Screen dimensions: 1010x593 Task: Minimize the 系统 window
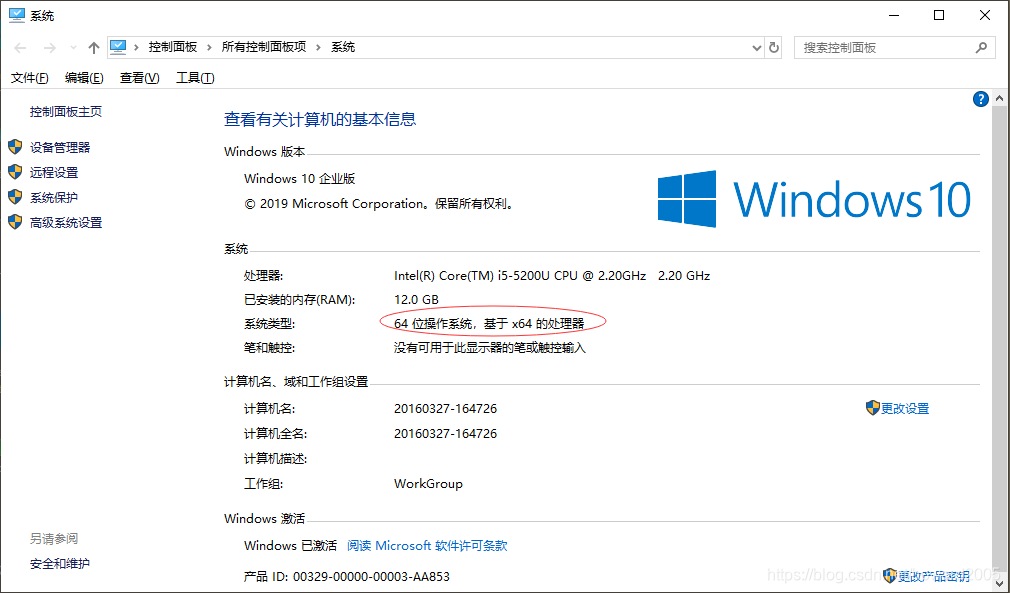893,15
